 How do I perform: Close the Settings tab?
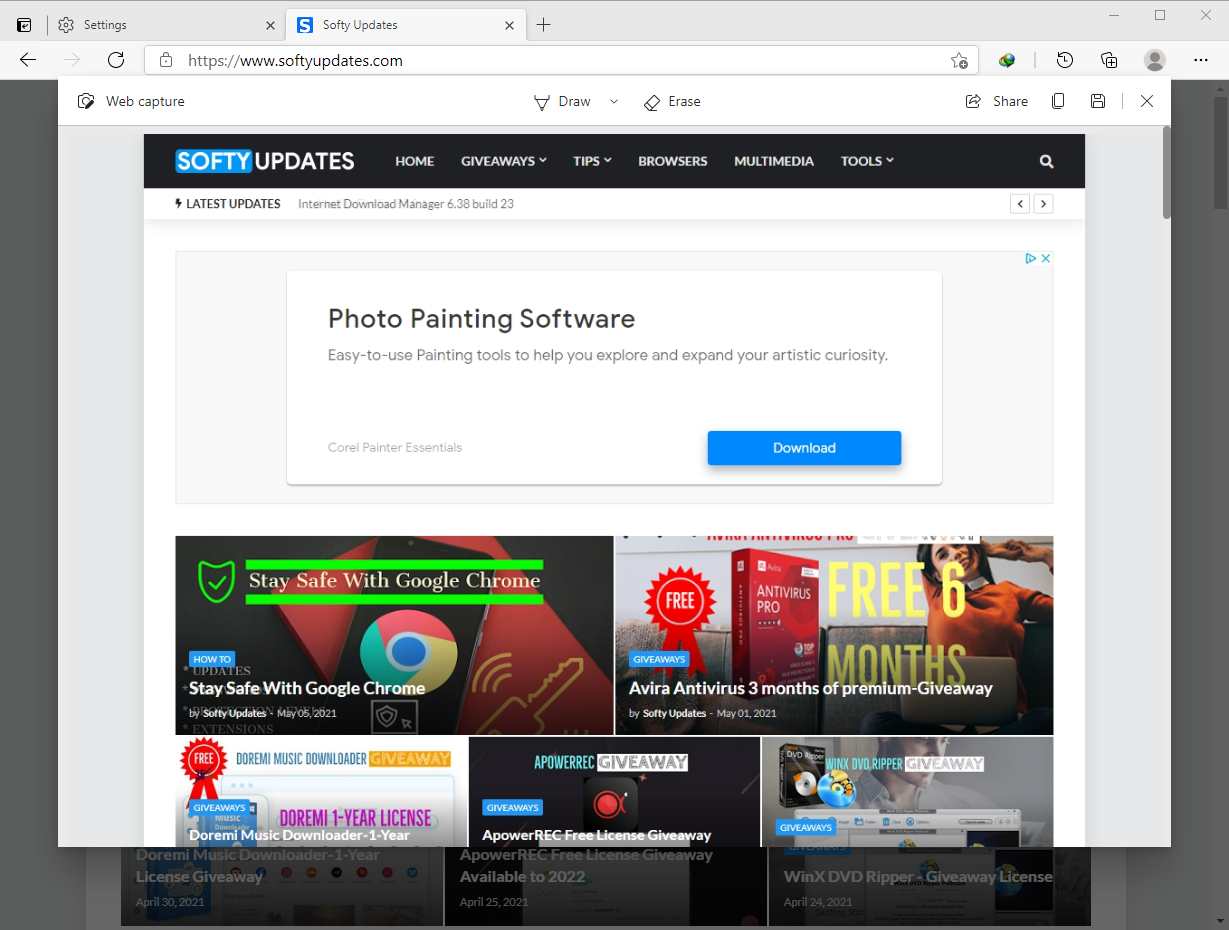click(x=270, y=25)
